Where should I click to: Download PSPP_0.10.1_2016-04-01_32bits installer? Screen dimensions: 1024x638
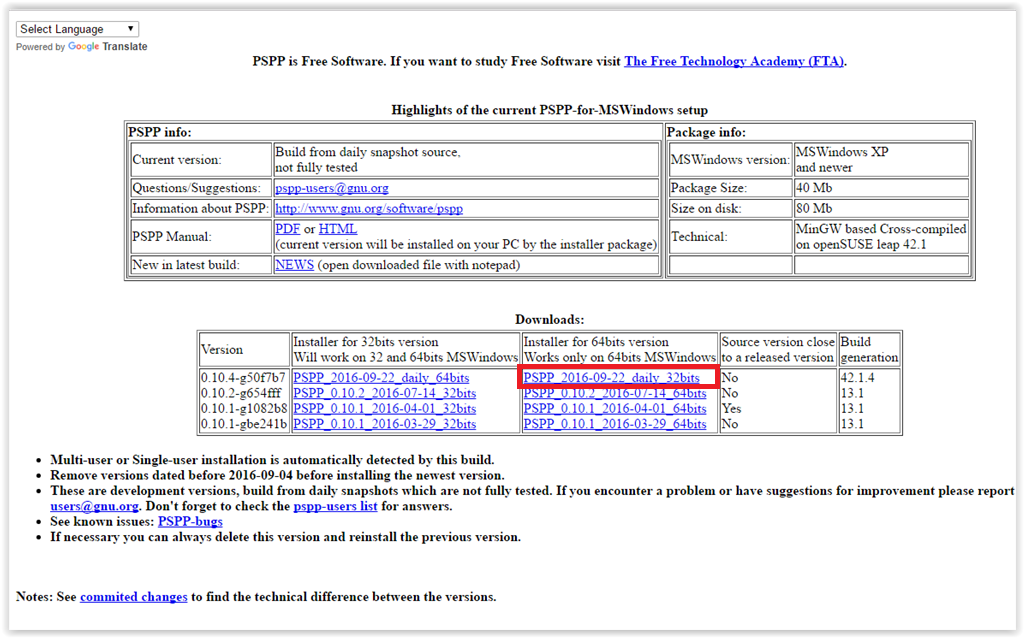point(385,409)
